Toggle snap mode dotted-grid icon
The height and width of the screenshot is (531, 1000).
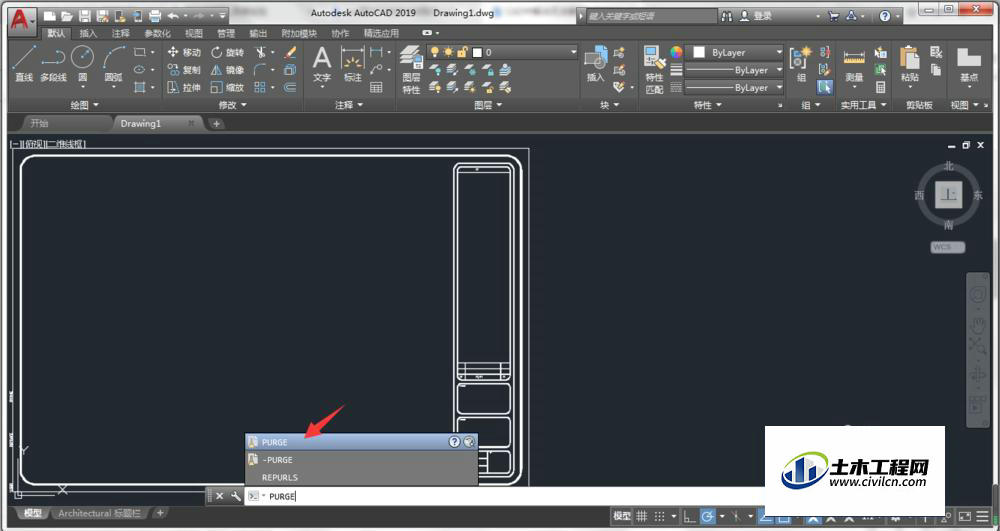659,516
